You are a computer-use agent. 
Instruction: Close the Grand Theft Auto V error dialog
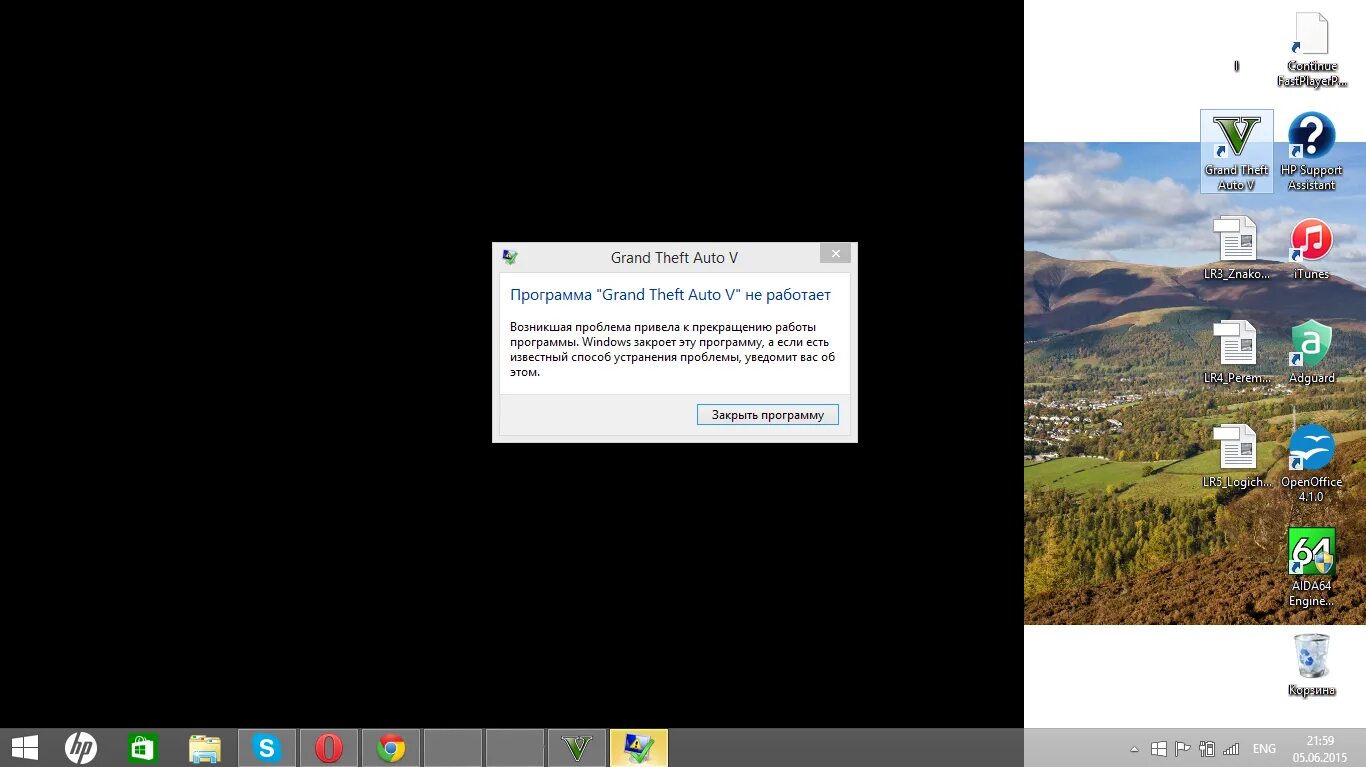(835, 254)
